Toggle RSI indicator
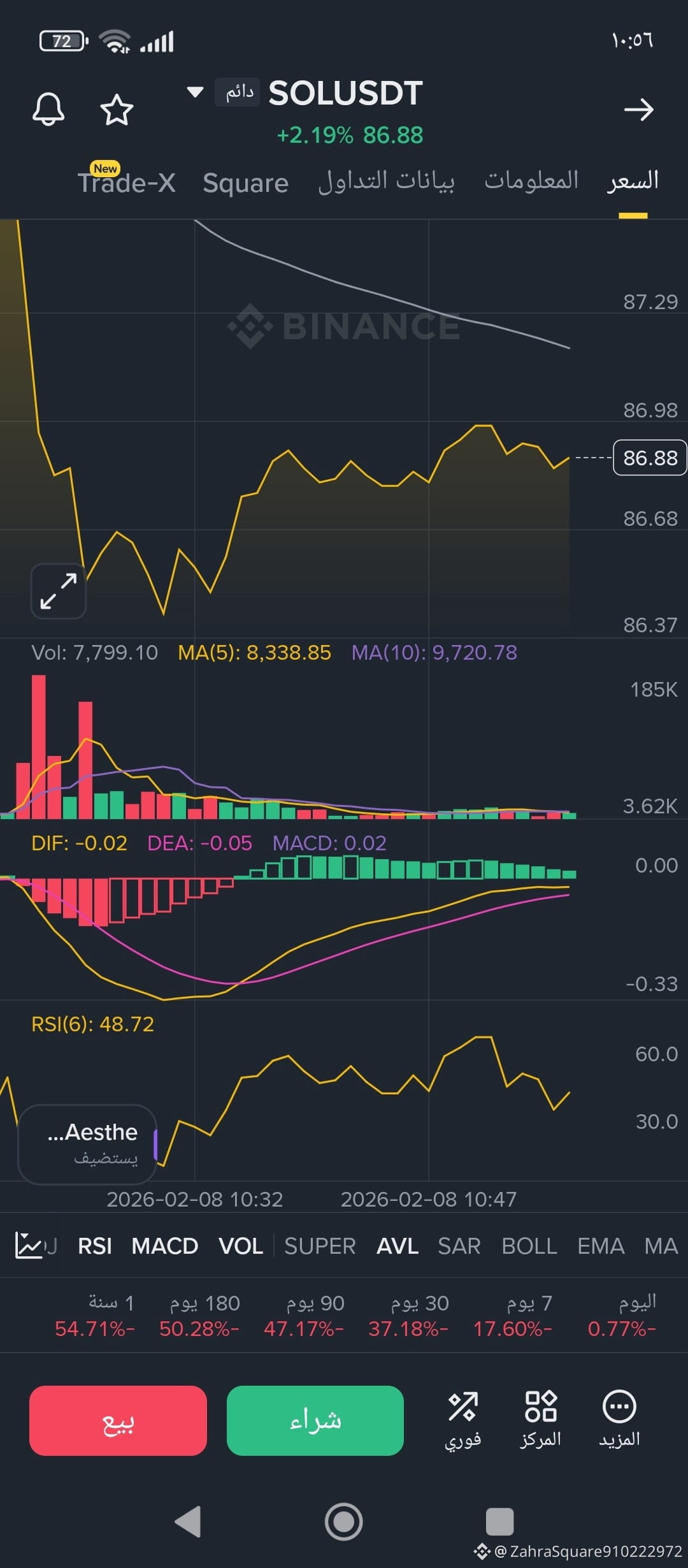The height and width of the screenshot is (1568, 688). [94, 1246]
